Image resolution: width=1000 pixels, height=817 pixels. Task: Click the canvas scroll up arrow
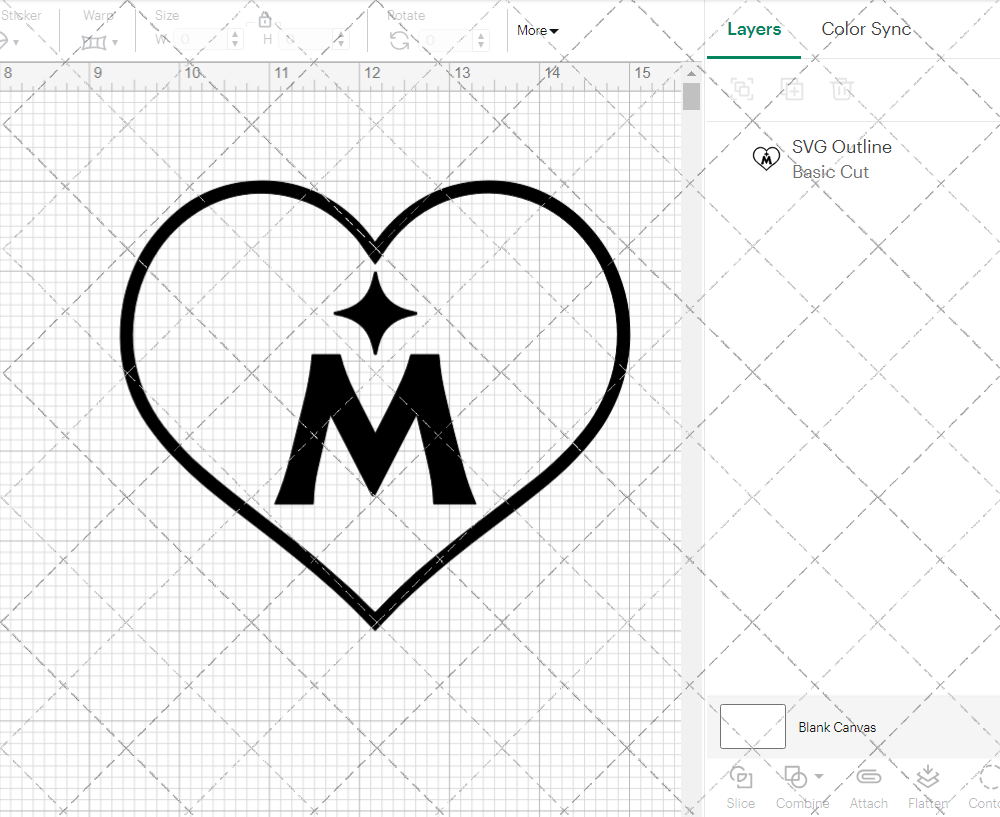coord(691,73)
